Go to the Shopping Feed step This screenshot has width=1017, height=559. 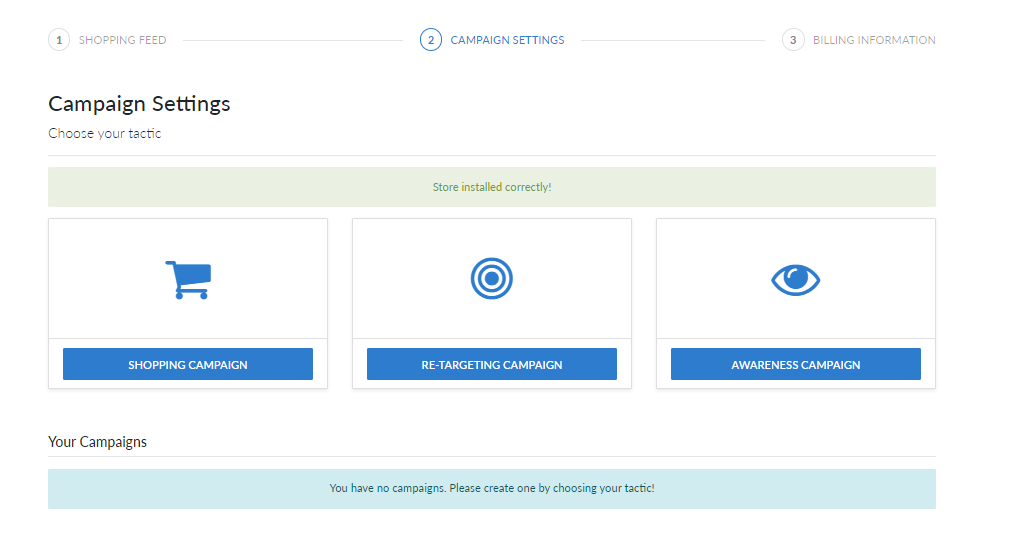pyautogui.click(x=123, y=40)
